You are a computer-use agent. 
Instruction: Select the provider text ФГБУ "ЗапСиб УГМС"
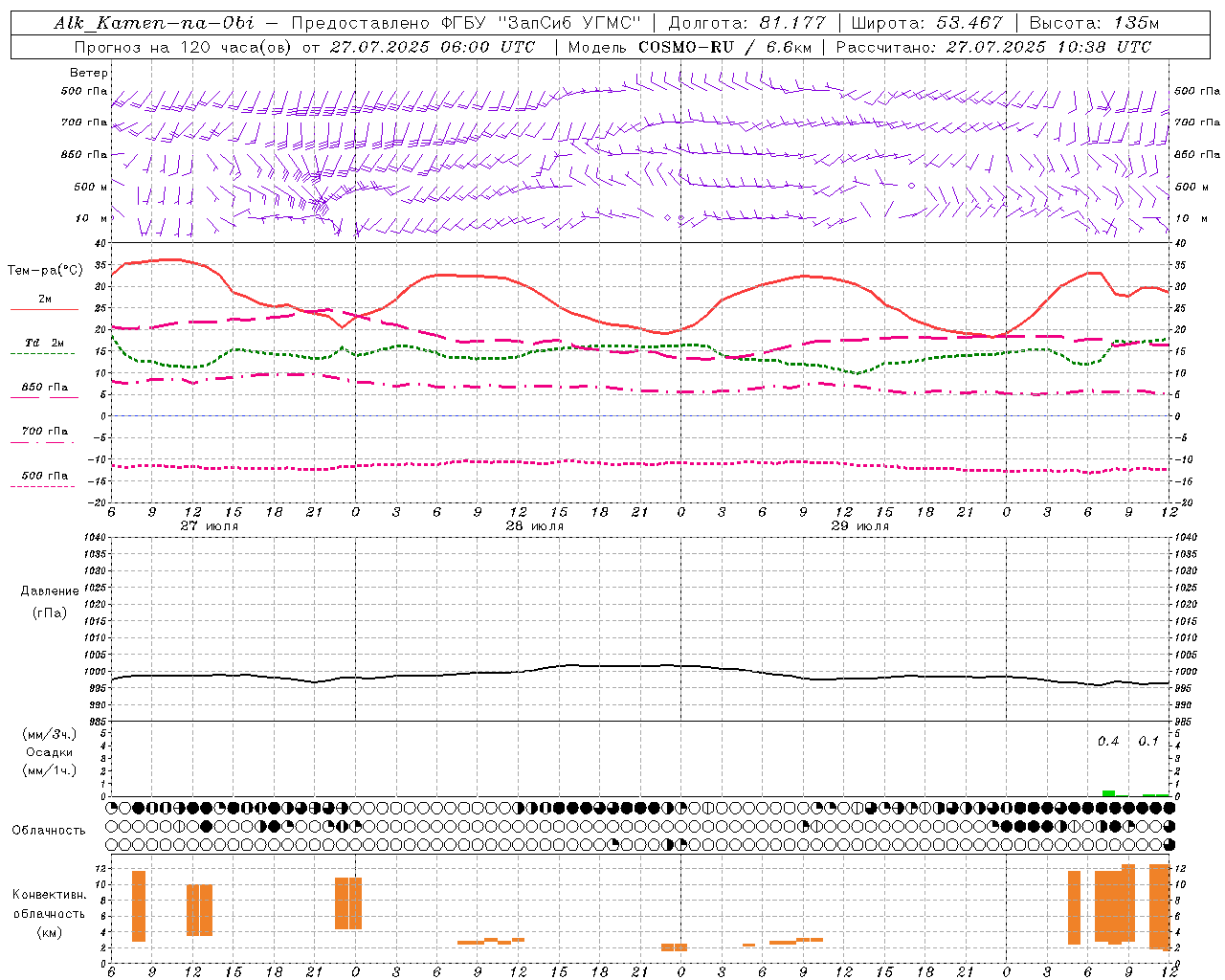(541, 23)
